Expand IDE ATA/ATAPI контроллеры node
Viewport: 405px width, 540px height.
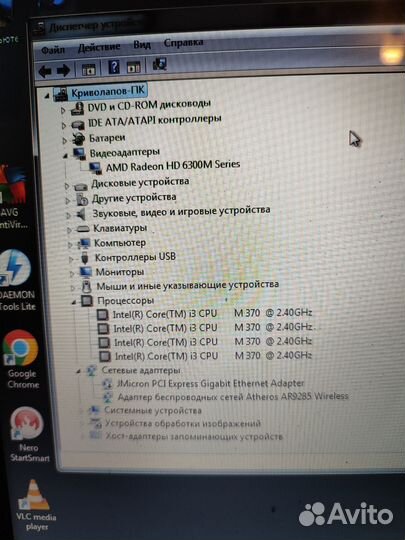click(64, 126)
